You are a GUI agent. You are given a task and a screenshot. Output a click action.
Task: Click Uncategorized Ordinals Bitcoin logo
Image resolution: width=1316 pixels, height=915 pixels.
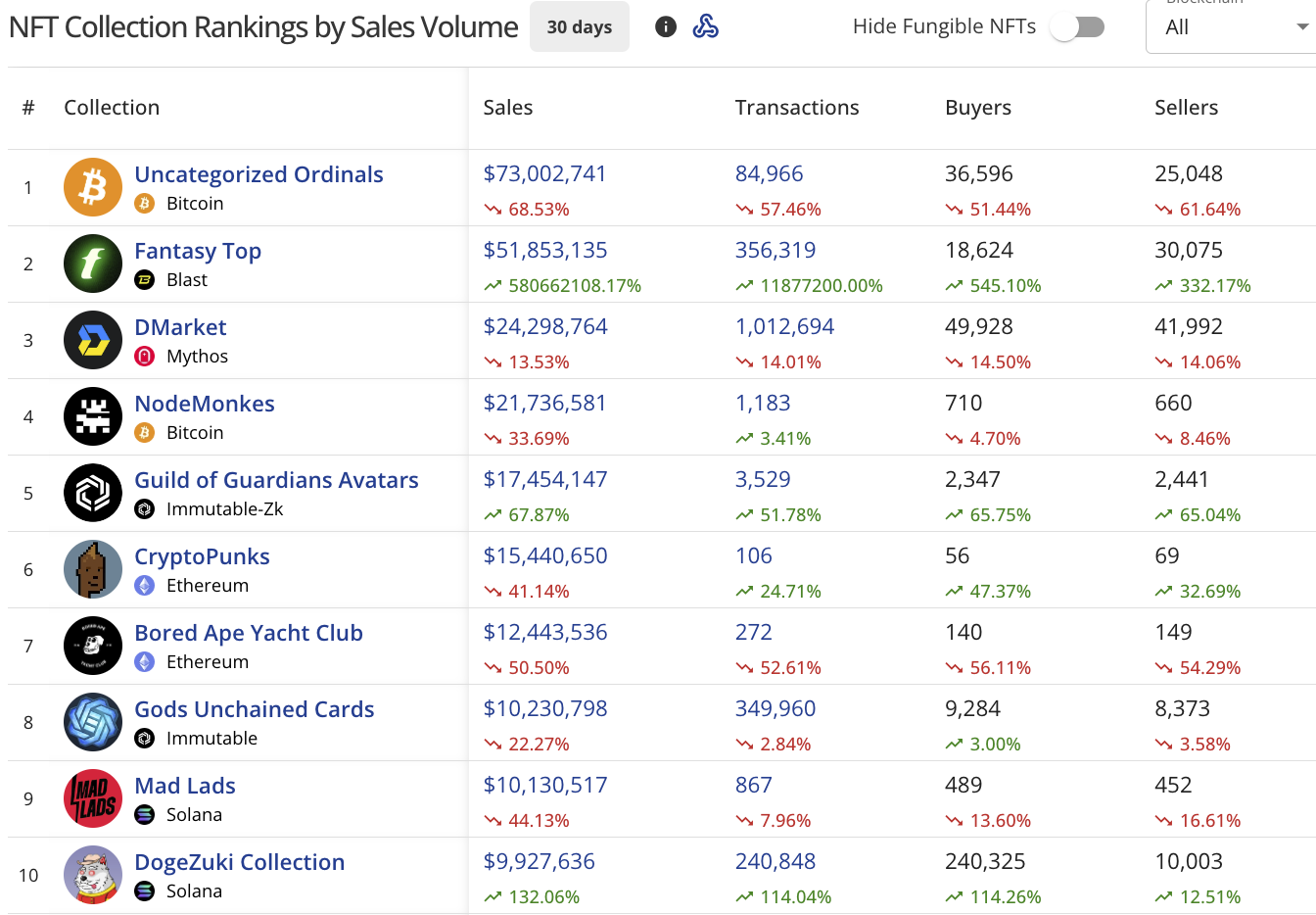click(93, 187)
